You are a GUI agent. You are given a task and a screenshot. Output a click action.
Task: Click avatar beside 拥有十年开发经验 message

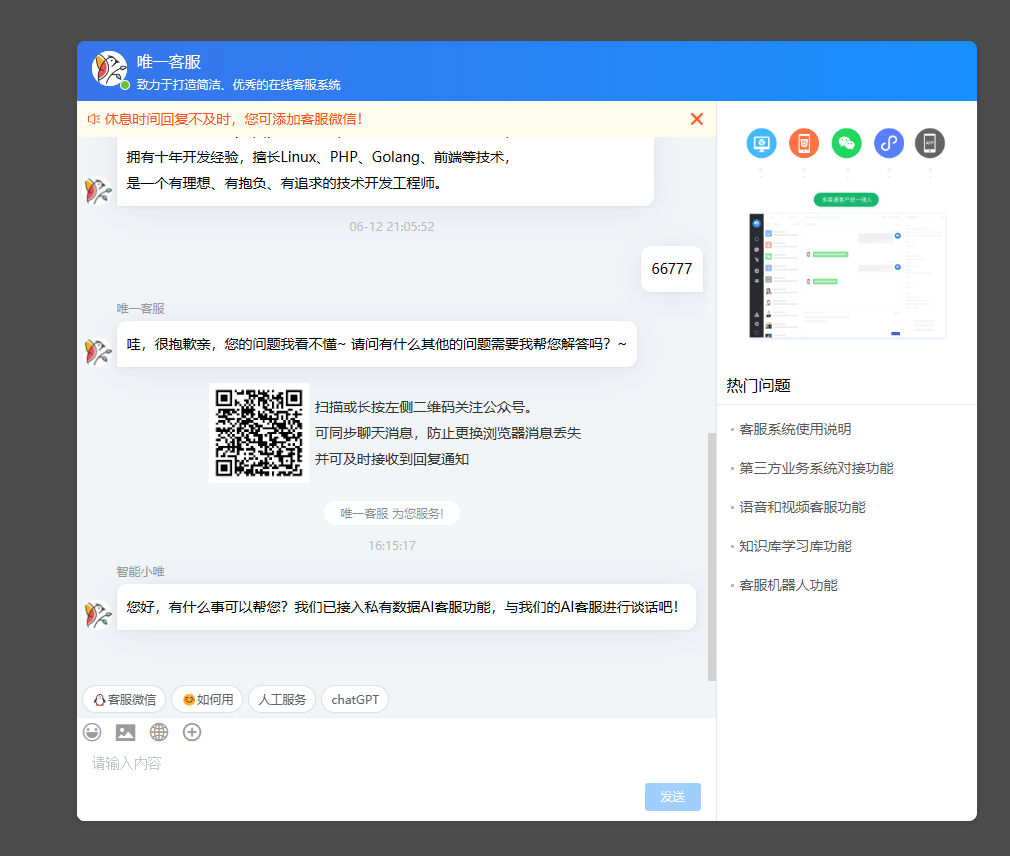(98, 191)
